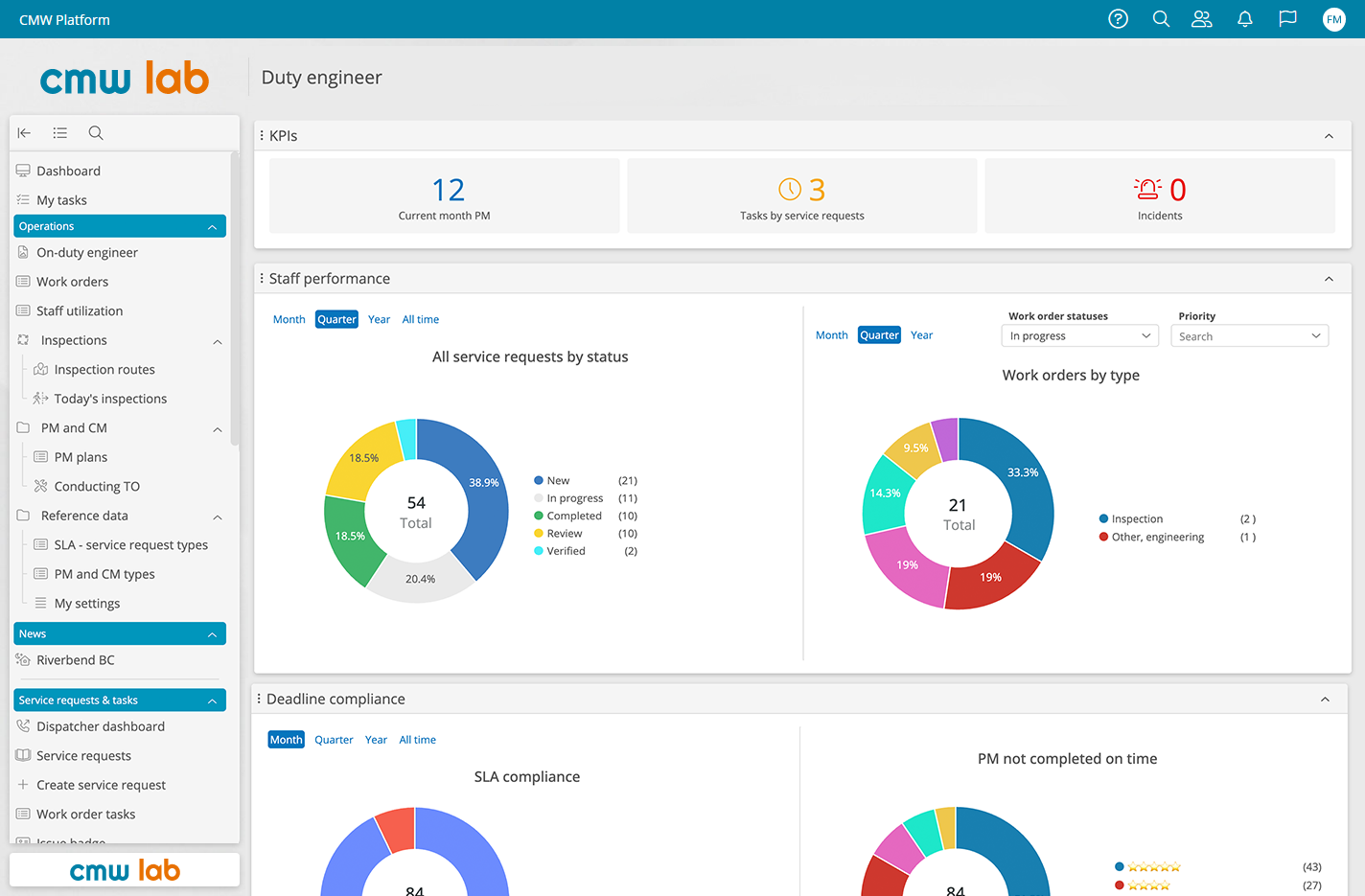Open the users group icon in header
This screenshot has height=896, width=1365.
click(x=1202, y=19)
